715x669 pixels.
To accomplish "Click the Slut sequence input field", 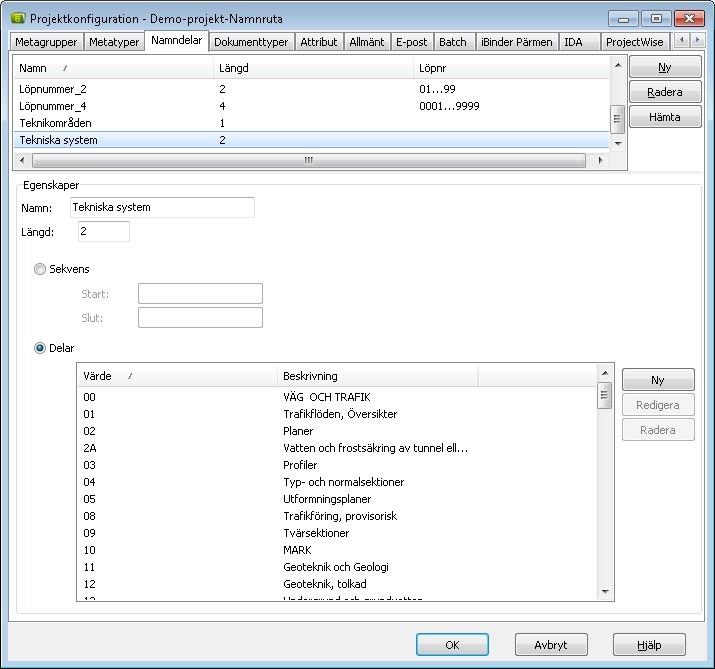I will pos(200,317).
